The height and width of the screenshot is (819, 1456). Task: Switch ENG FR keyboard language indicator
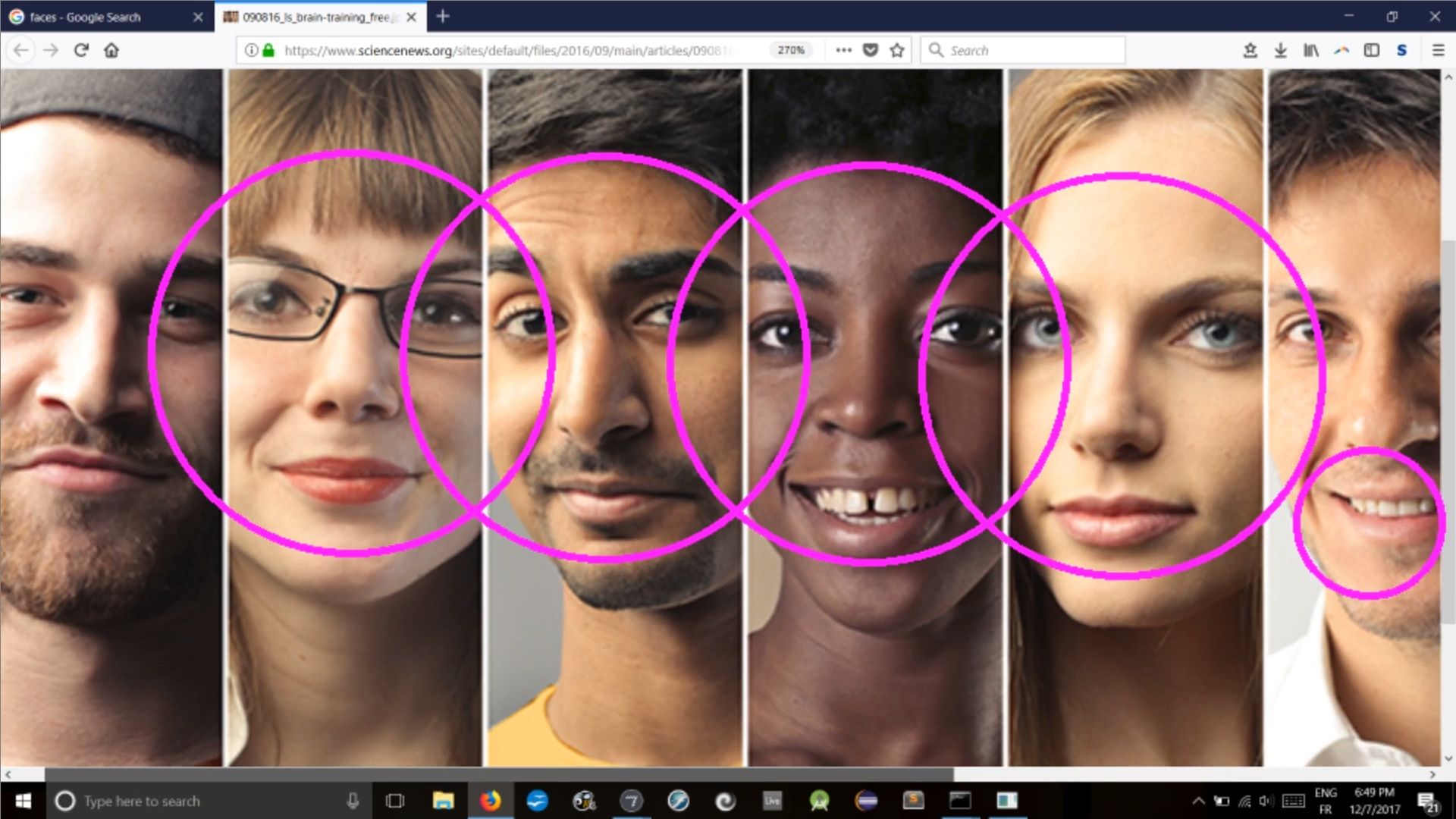pos(1326,801)
